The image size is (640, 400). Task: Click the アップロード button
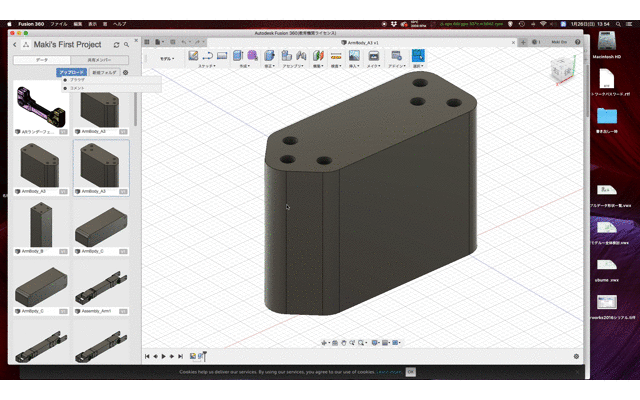point(71,72)
